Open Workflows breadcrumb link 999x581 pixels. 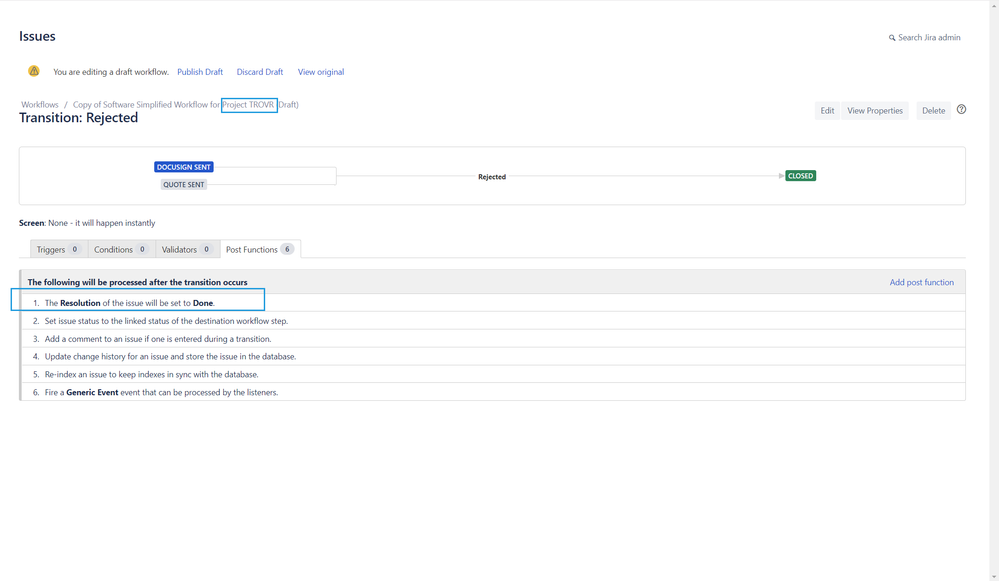40,104
